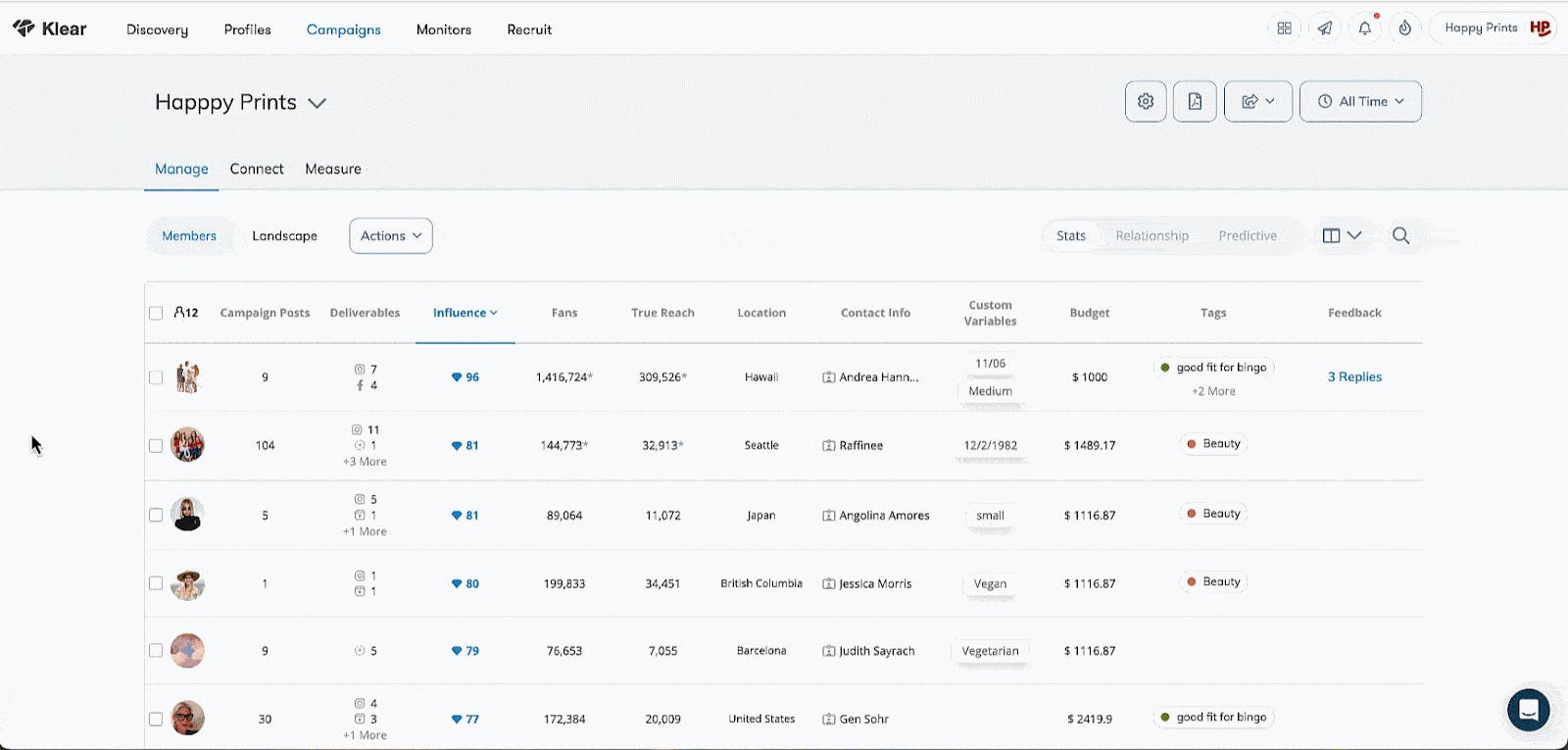Show Predictive columns
This screenshot has width=1568, height=750.
point(1248,235)
